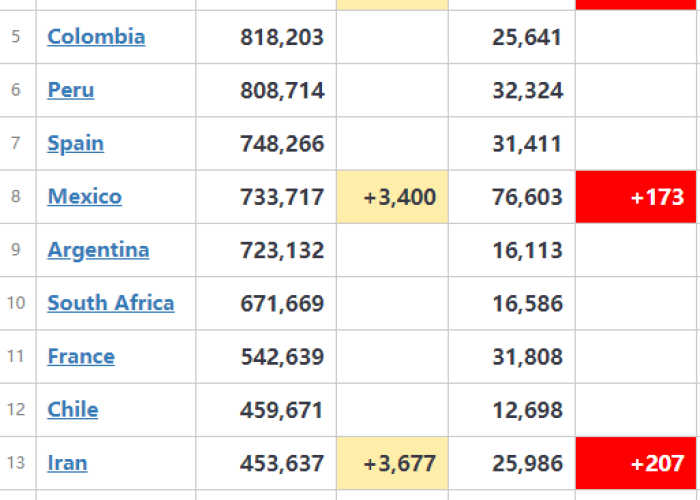Viewport: 700px width, 500px height.
Task: Select Iran's +3,677 new cases cell
Action: point(392,463)
